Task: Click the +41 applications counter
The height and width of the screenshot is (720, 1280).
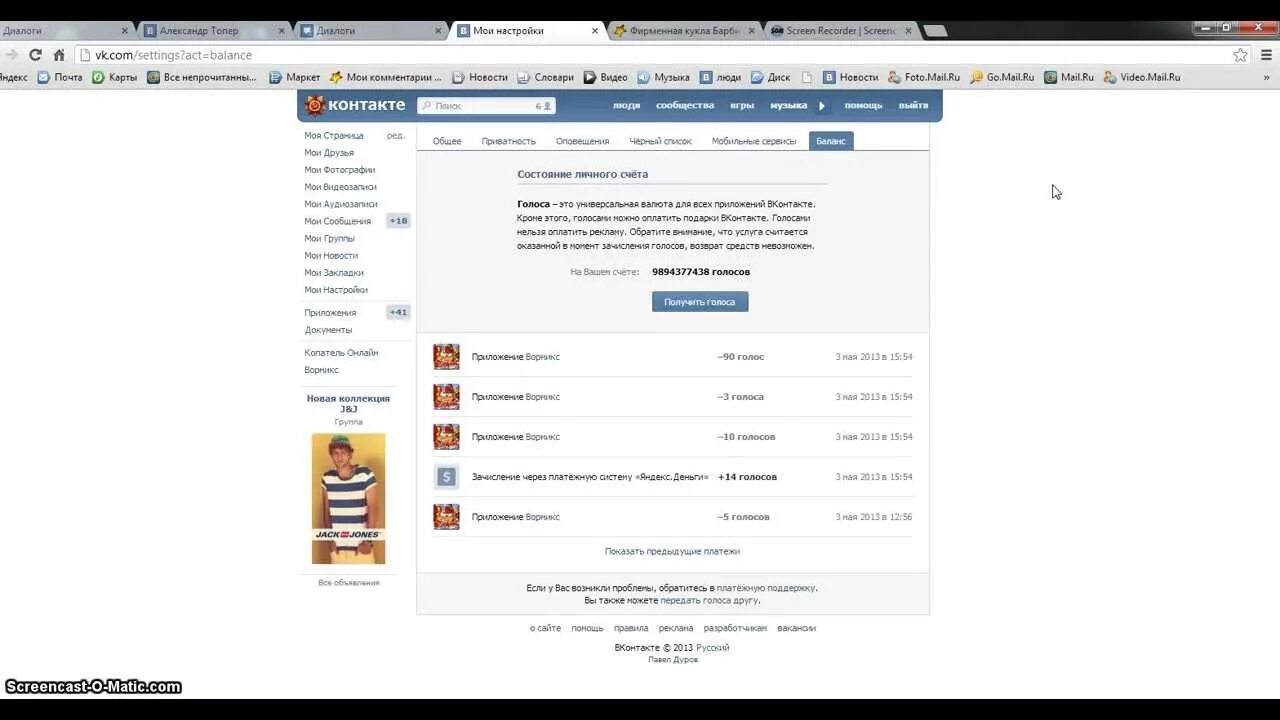Action: point(398,312)
